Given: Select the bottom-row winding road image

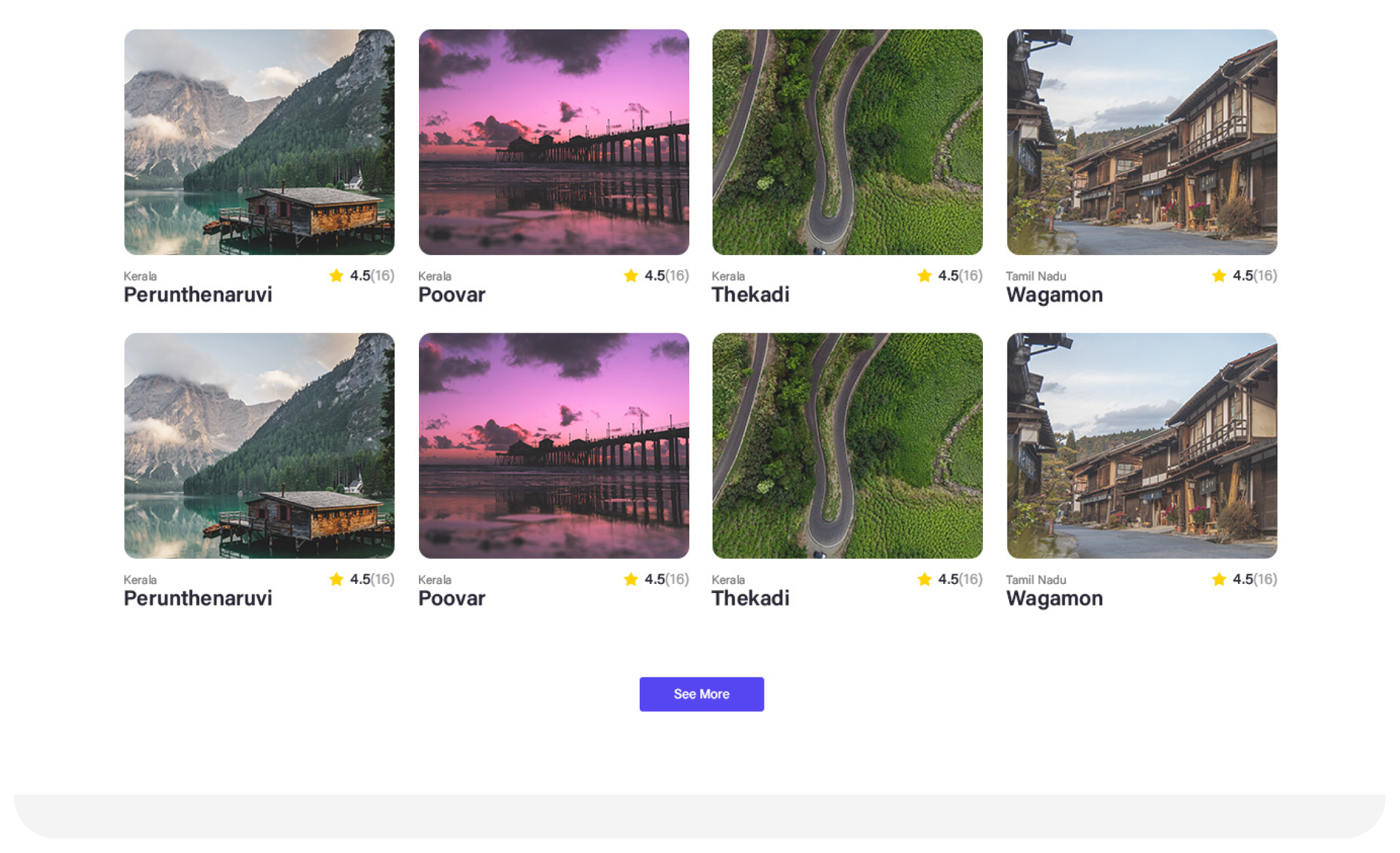Looking at the screenshot, I should [847, 445].
